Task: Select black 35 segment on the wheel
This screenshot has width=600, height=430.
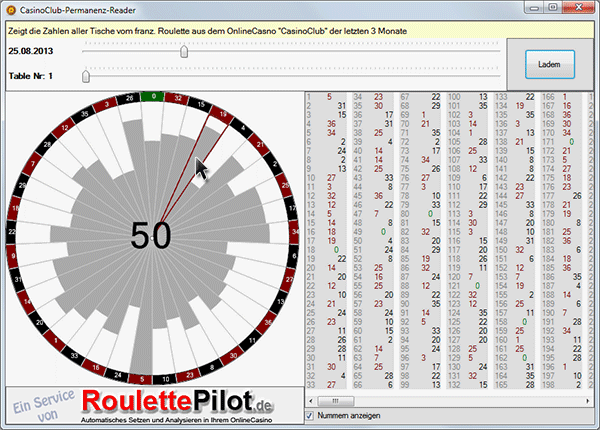Action: click(84, 114)
